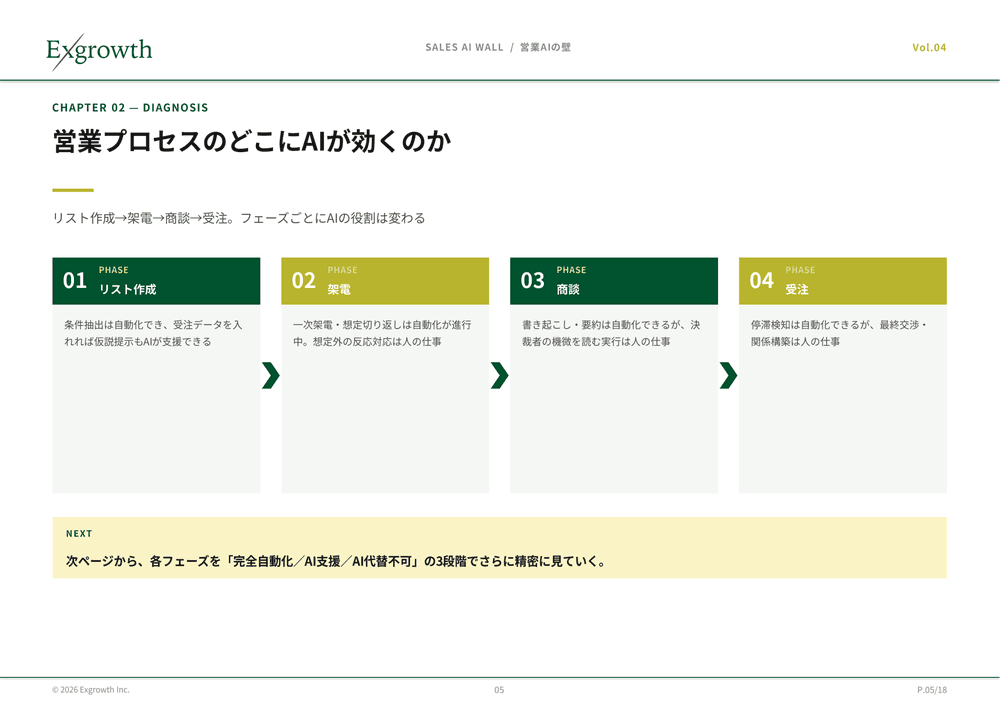Click the number '03' in phase header

[x=533, y=281]
